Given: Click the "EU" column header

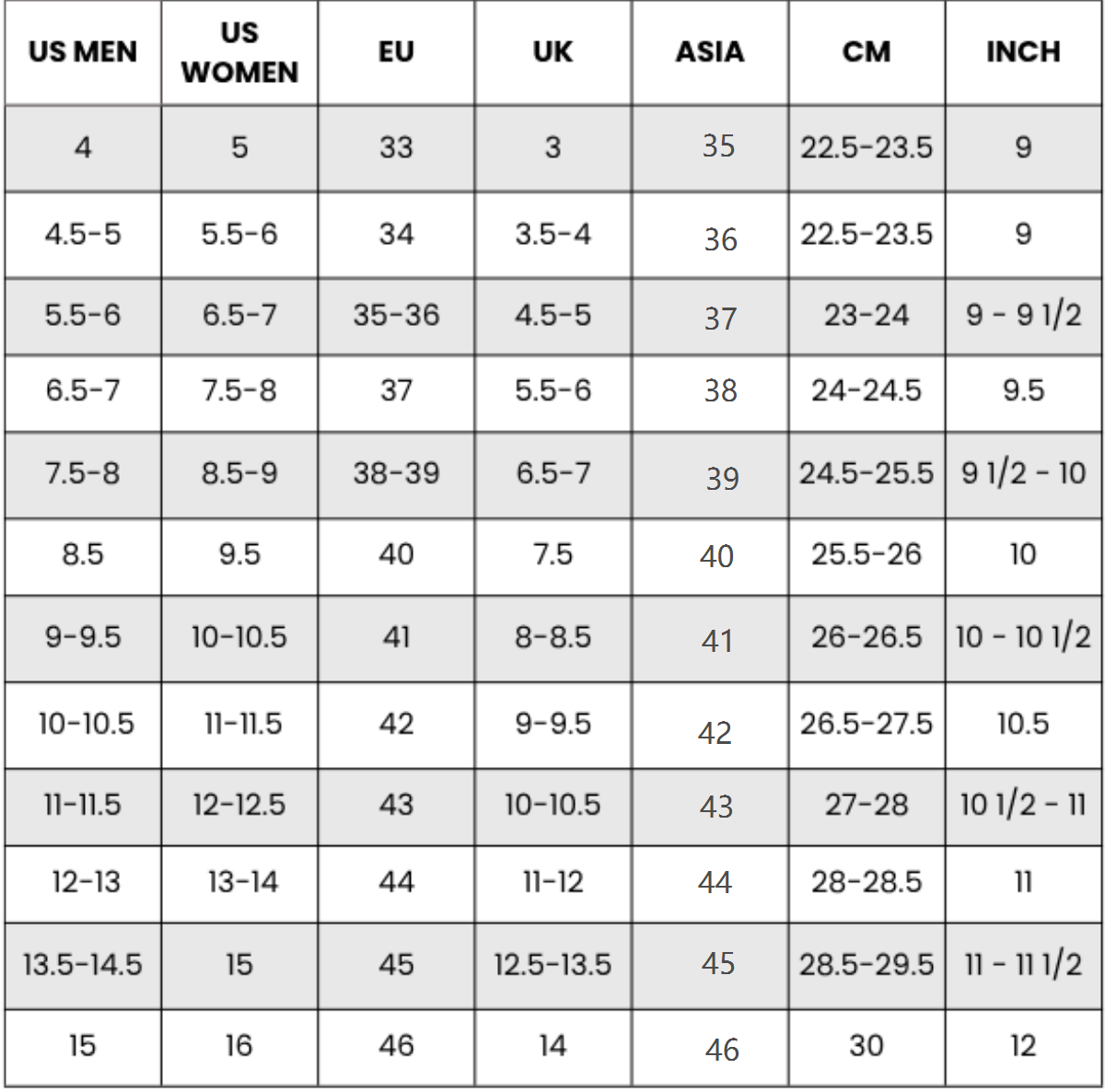Looking at the screenshot, I should click(x=396, y=52).
